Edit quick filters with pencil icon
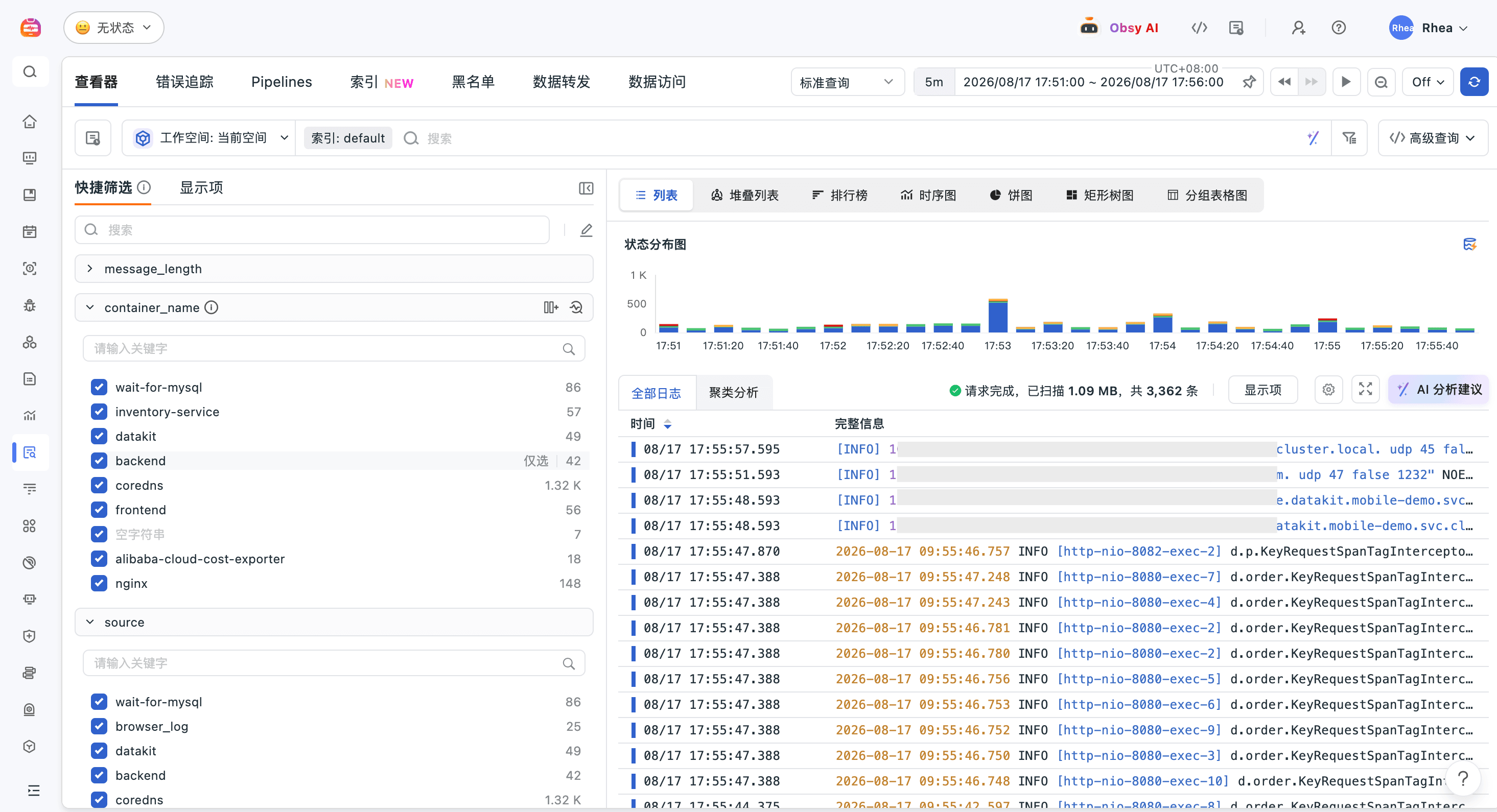 tap(587, 230)
